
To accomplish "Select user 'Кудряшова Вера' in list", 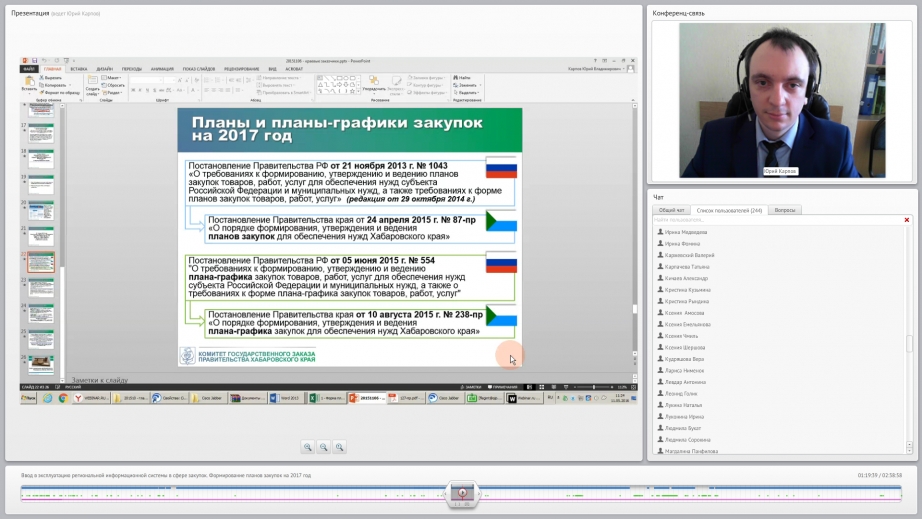I will (684, 359).
